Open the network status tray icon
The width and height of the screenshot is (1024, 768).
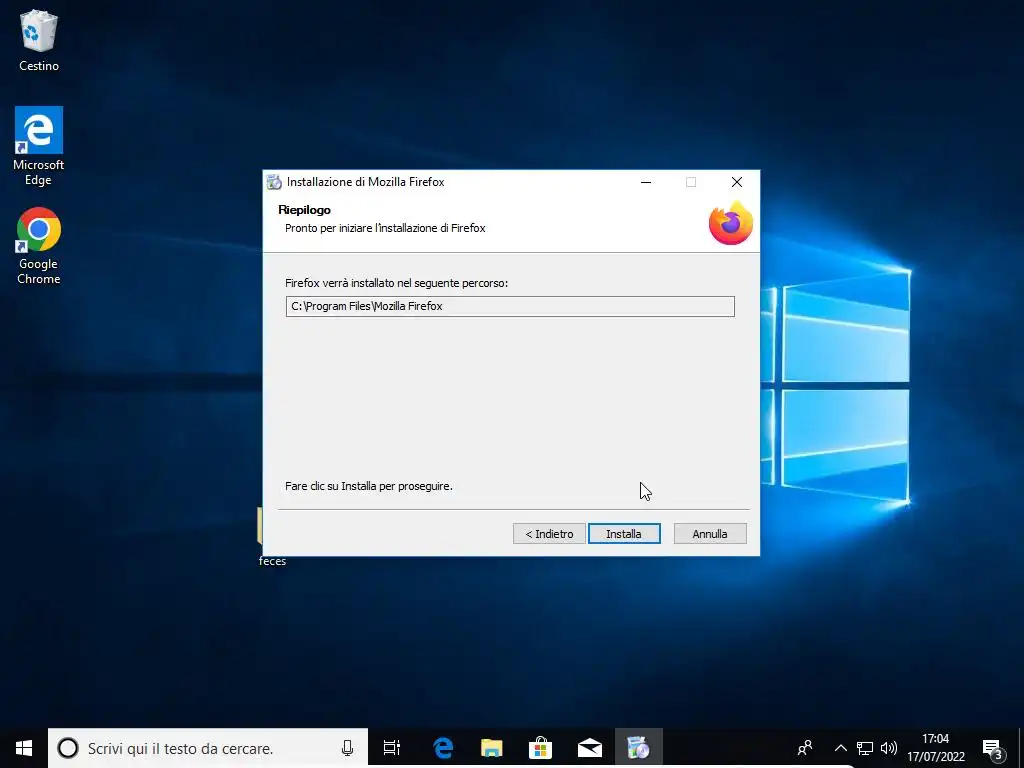(x=865, y=748)
